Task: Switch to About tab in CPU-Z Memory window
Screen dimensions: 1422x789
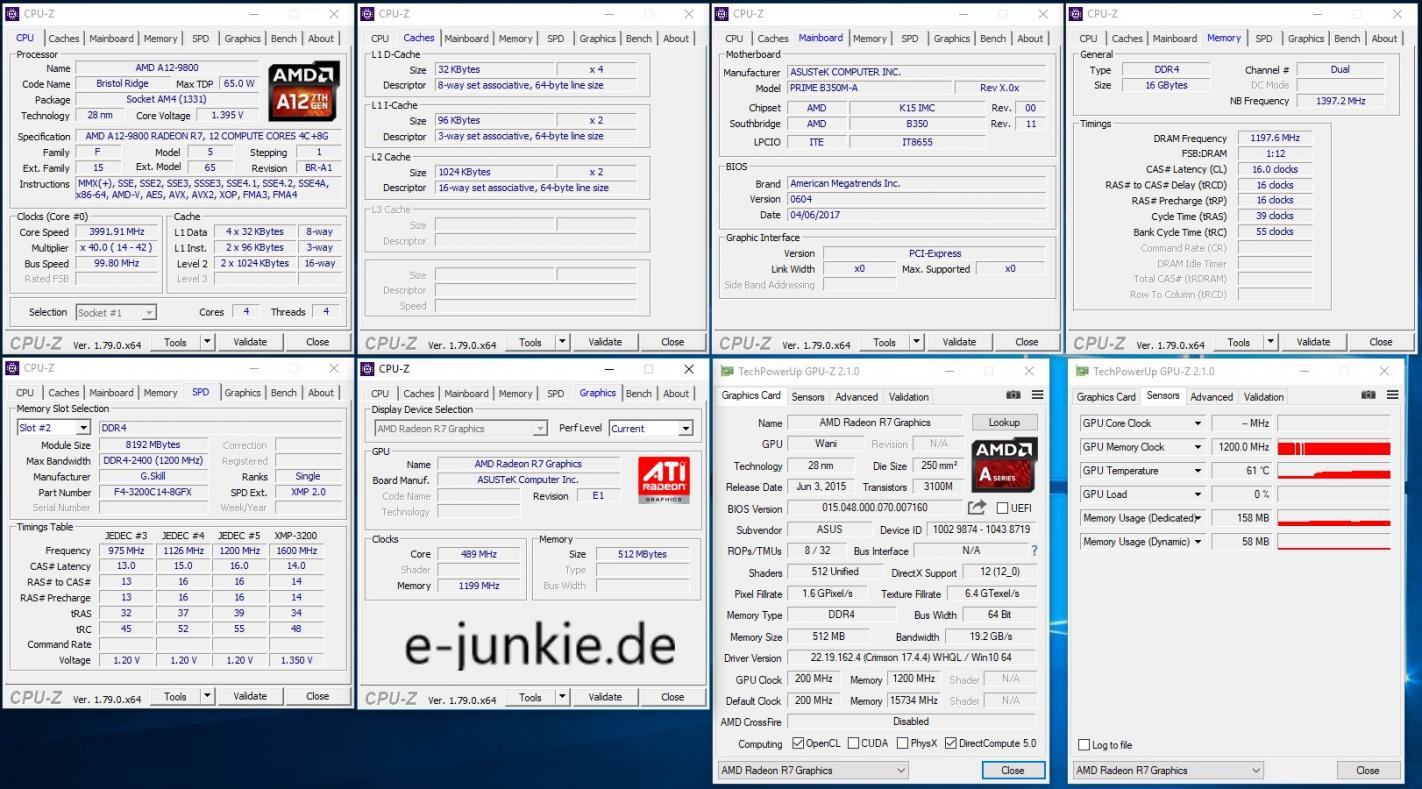Action: tap(1384, 39)
